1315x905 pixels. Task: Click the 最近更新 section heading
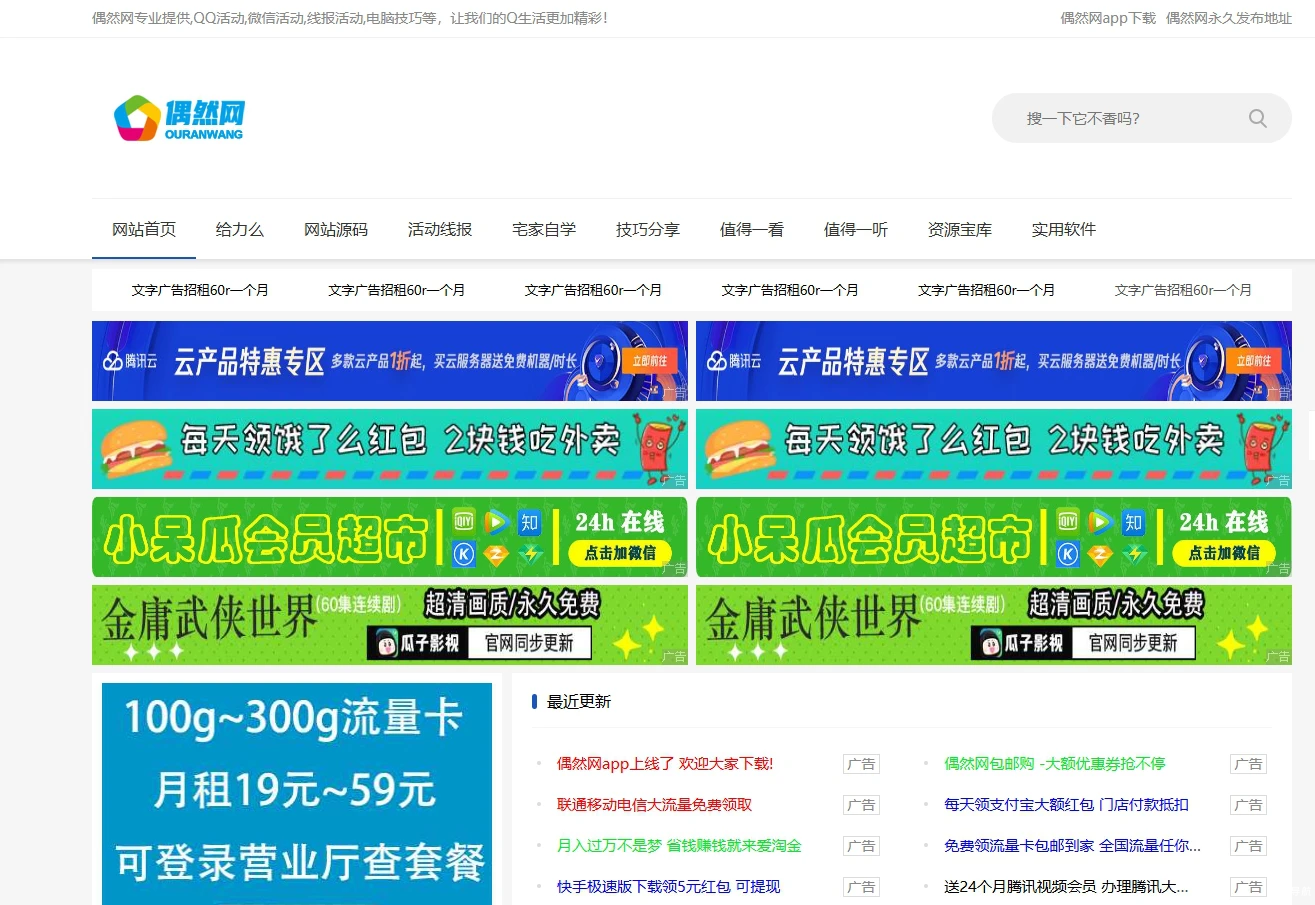[x=579, y=702]
